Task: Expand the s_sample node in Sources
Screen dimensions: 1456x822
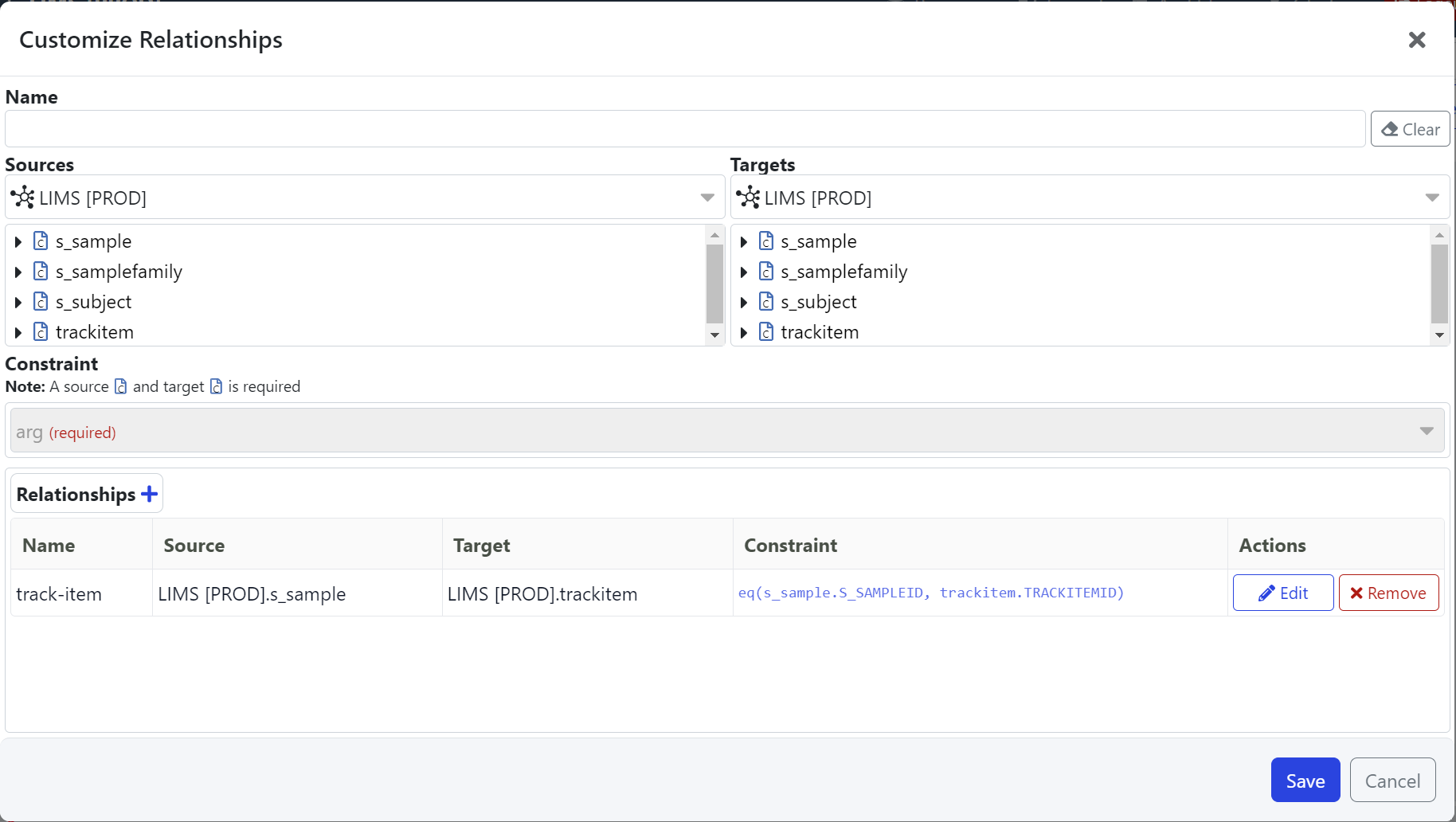Action: (x=18, y=241)
